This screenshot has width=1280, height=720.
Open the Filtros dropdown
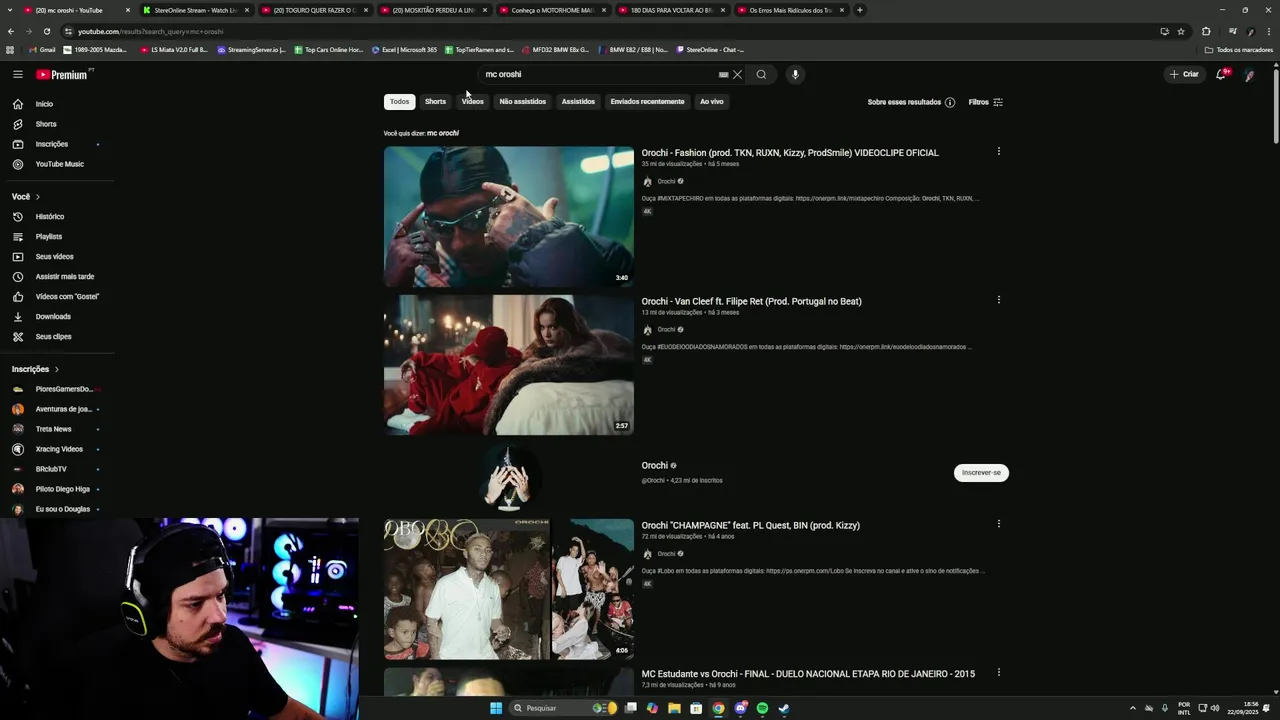pyautogui.click(x=985, y=102)
